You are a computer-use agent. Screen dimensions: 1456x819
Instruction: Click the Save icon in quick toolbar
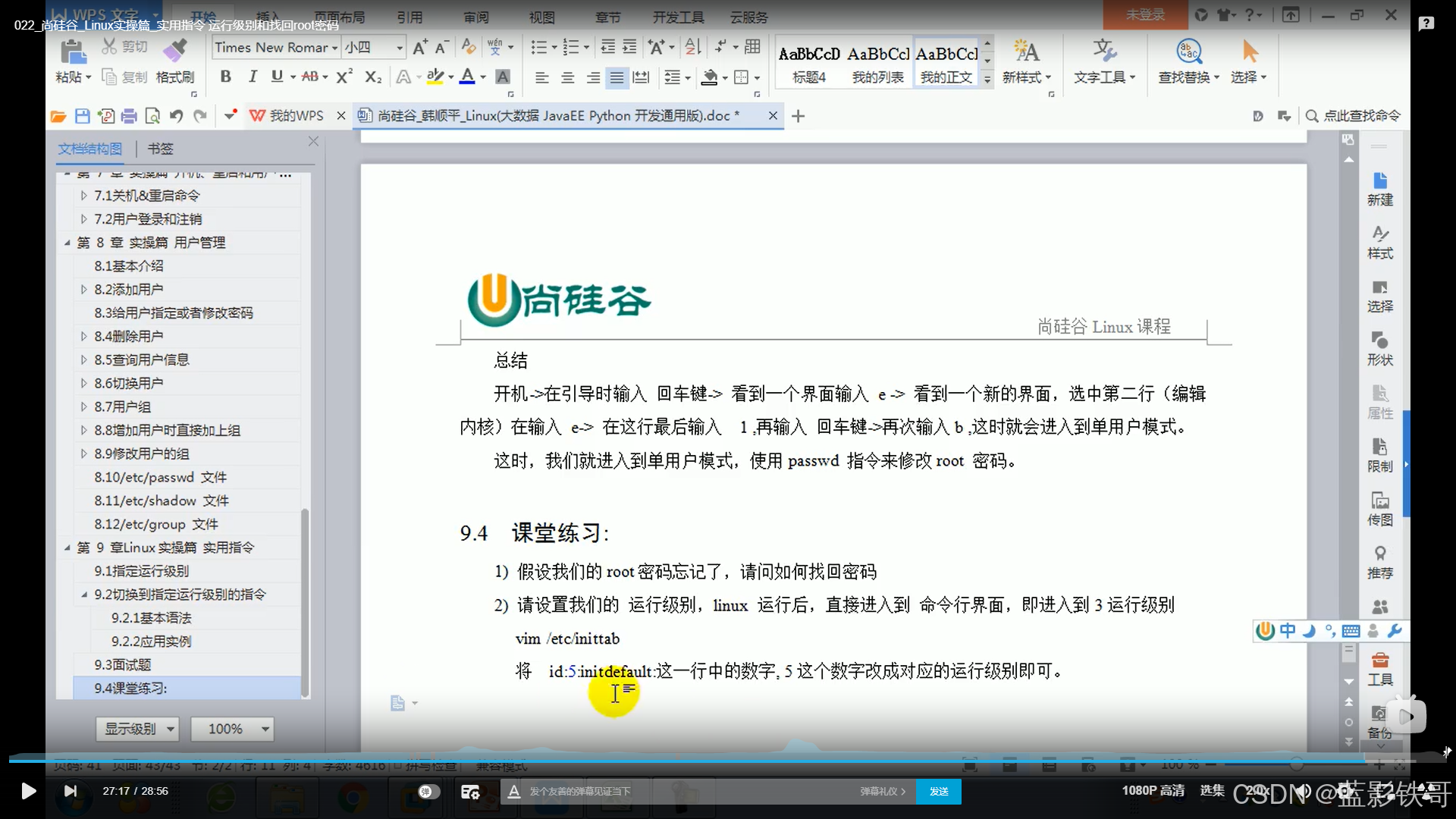(x=83, y=116)
